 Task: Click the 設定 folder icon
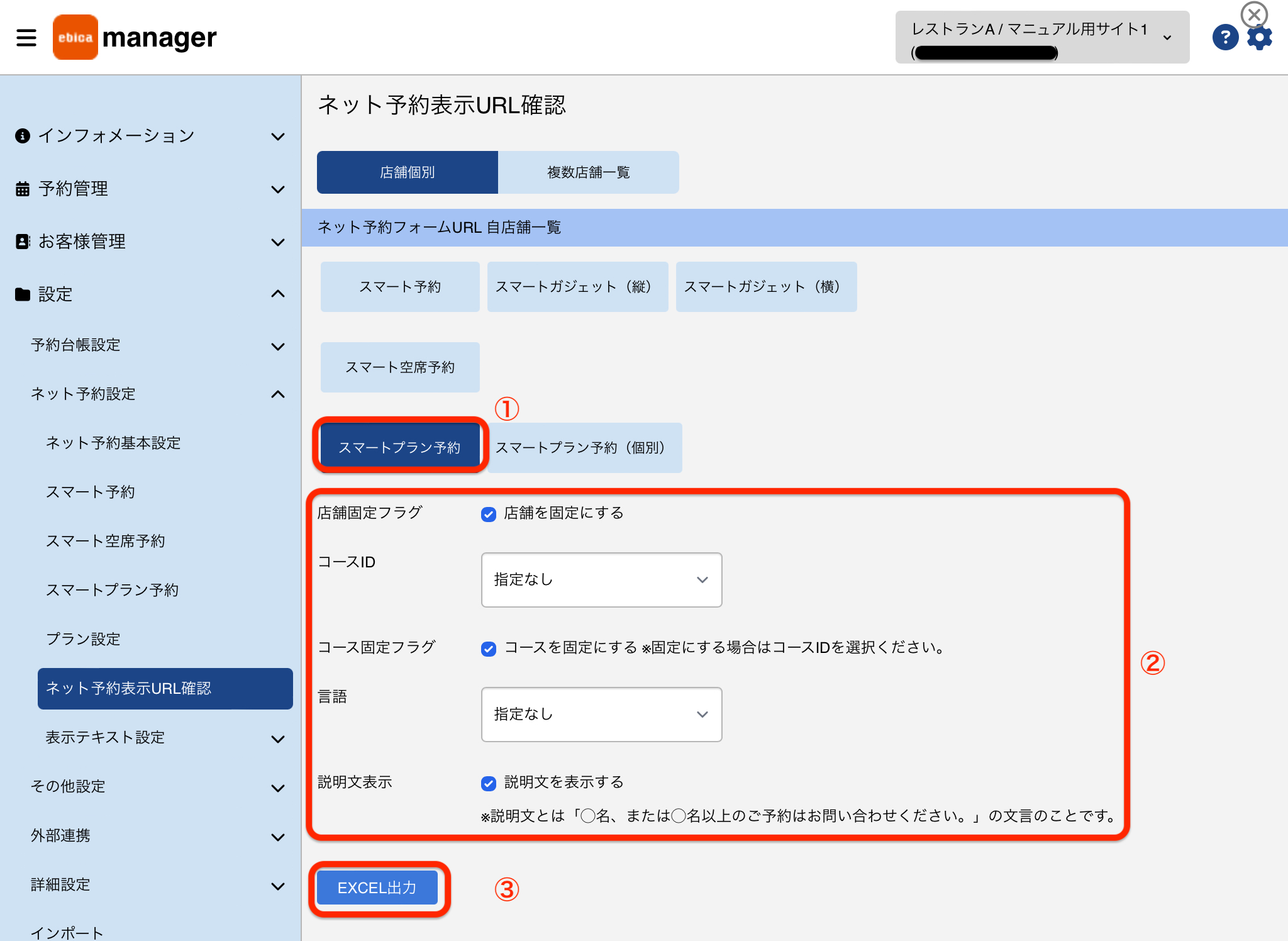pyautogui.click(x=23, y=294)
